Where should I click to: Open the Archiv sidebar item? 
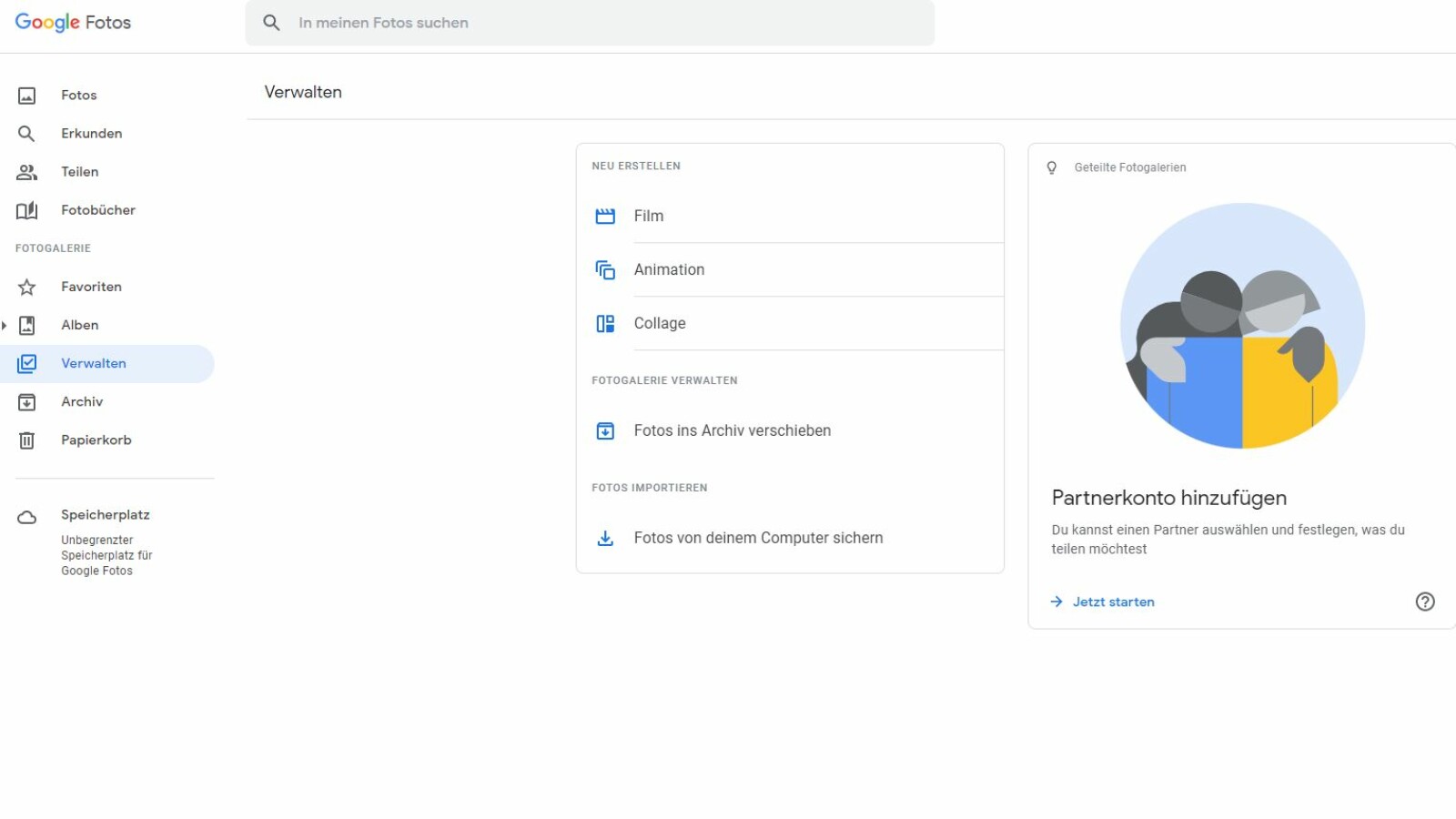pos(82,402)
